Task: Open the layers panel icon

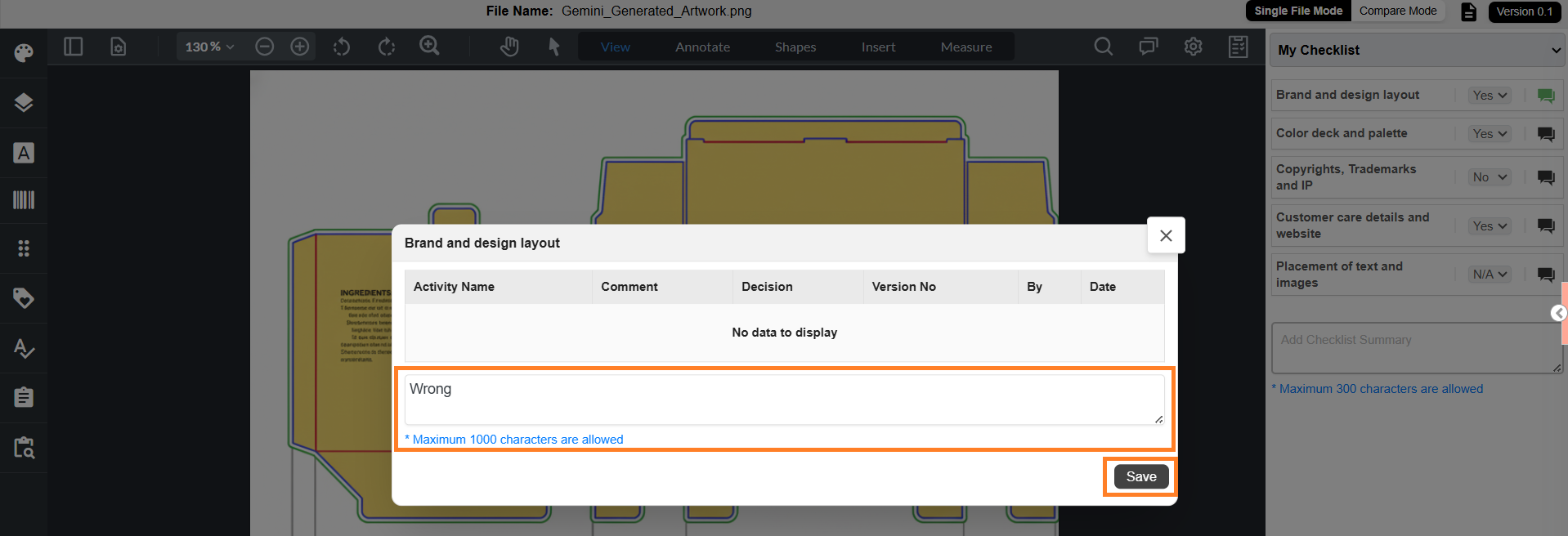Action: point(24,103)
